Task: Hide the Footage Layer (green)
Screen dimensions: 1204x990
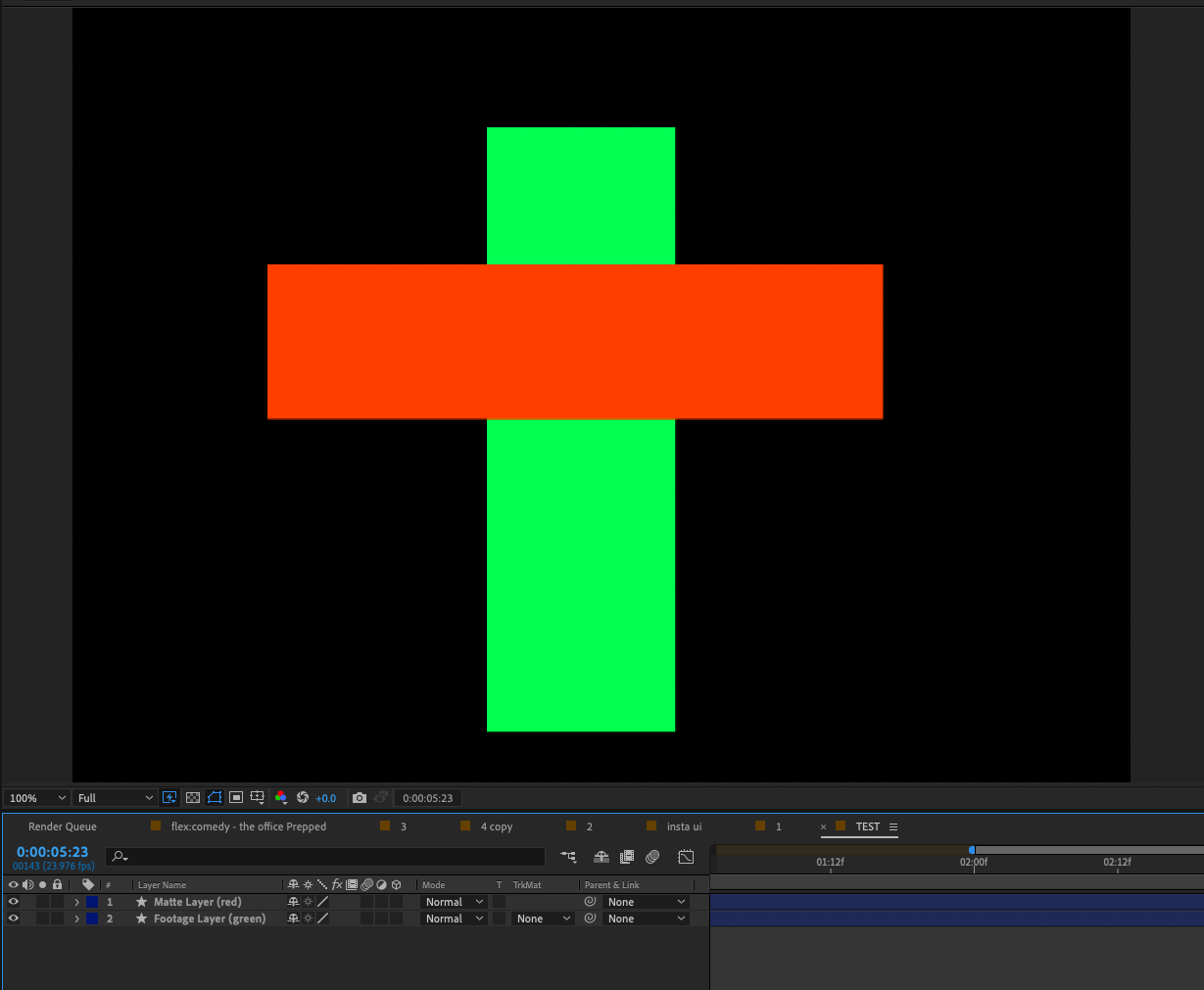Action: [x=13, y=918]
